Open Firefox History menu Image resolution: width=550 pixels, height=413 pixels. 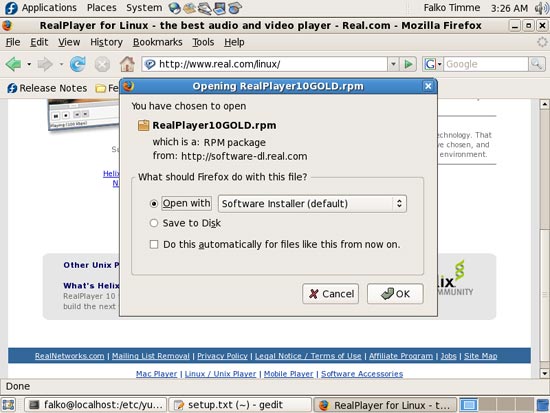point(106,42)
